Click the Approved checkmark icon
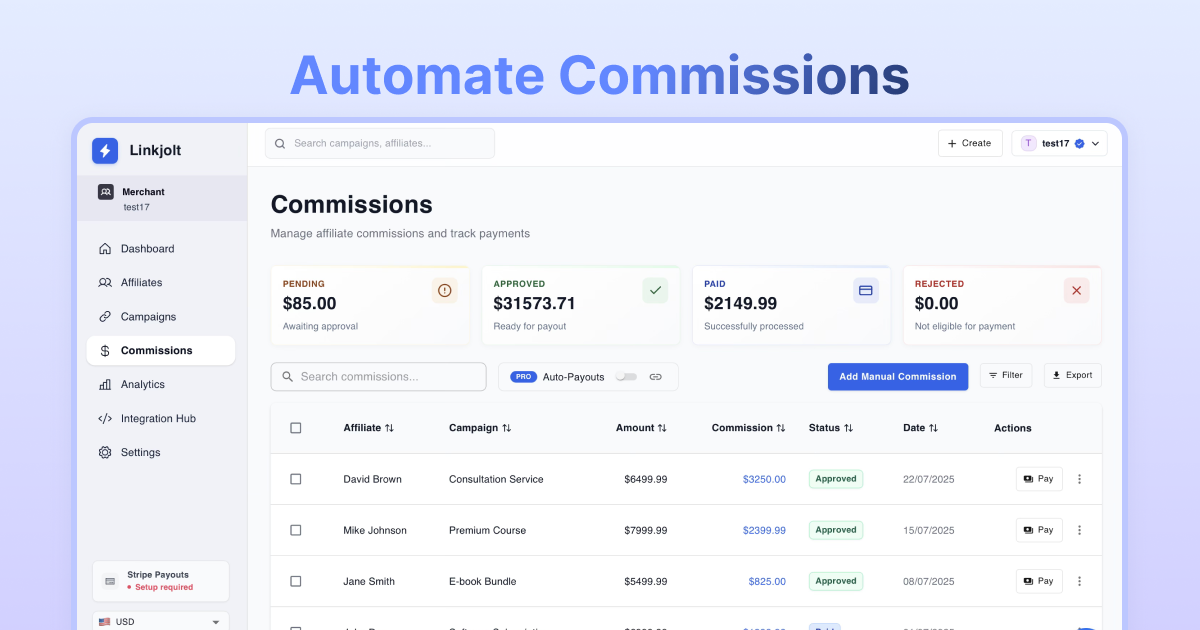Screen dimensions: 1200x630 click(655, 290)
